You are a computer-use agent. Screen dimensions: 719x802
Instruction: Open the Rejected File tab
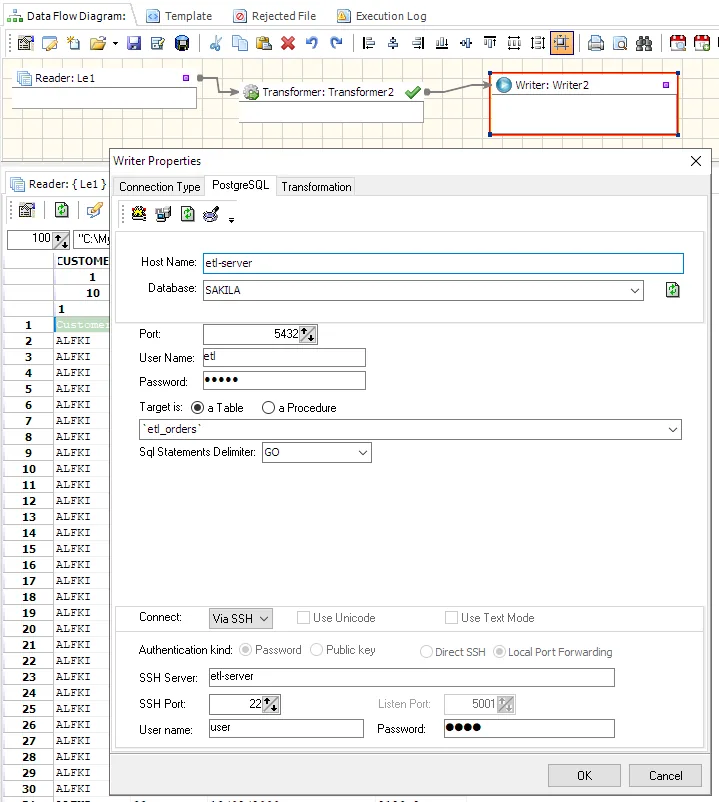[275, 16]
